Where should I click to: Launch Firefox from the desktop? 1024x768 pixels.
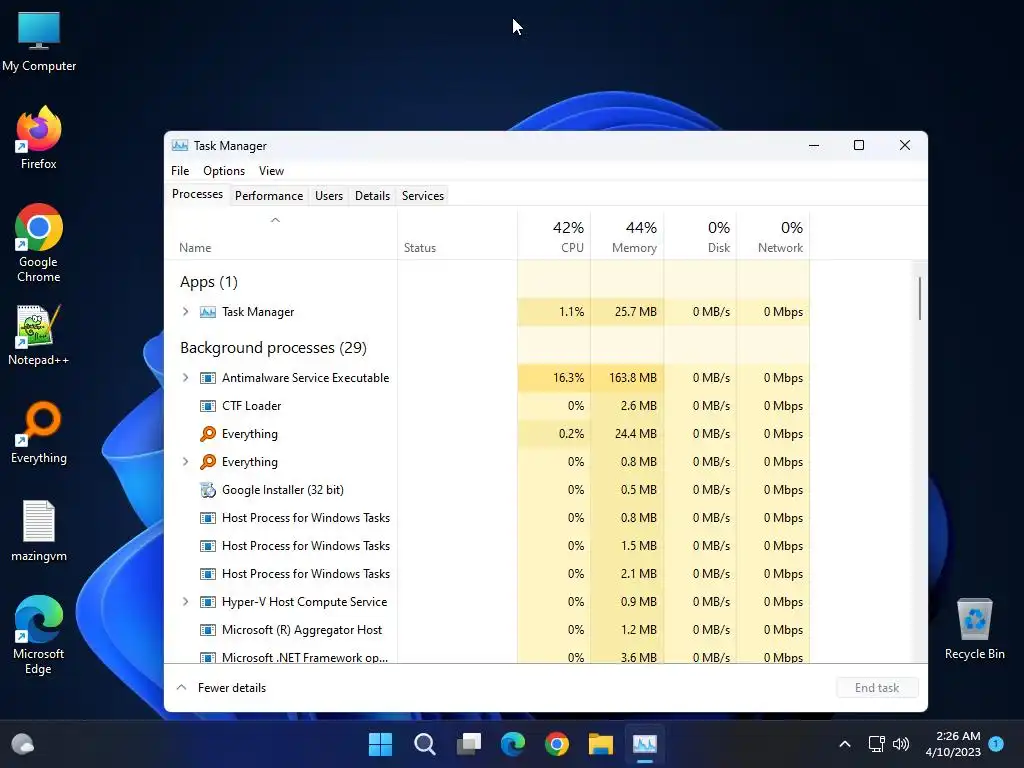(x=39, y=138)
